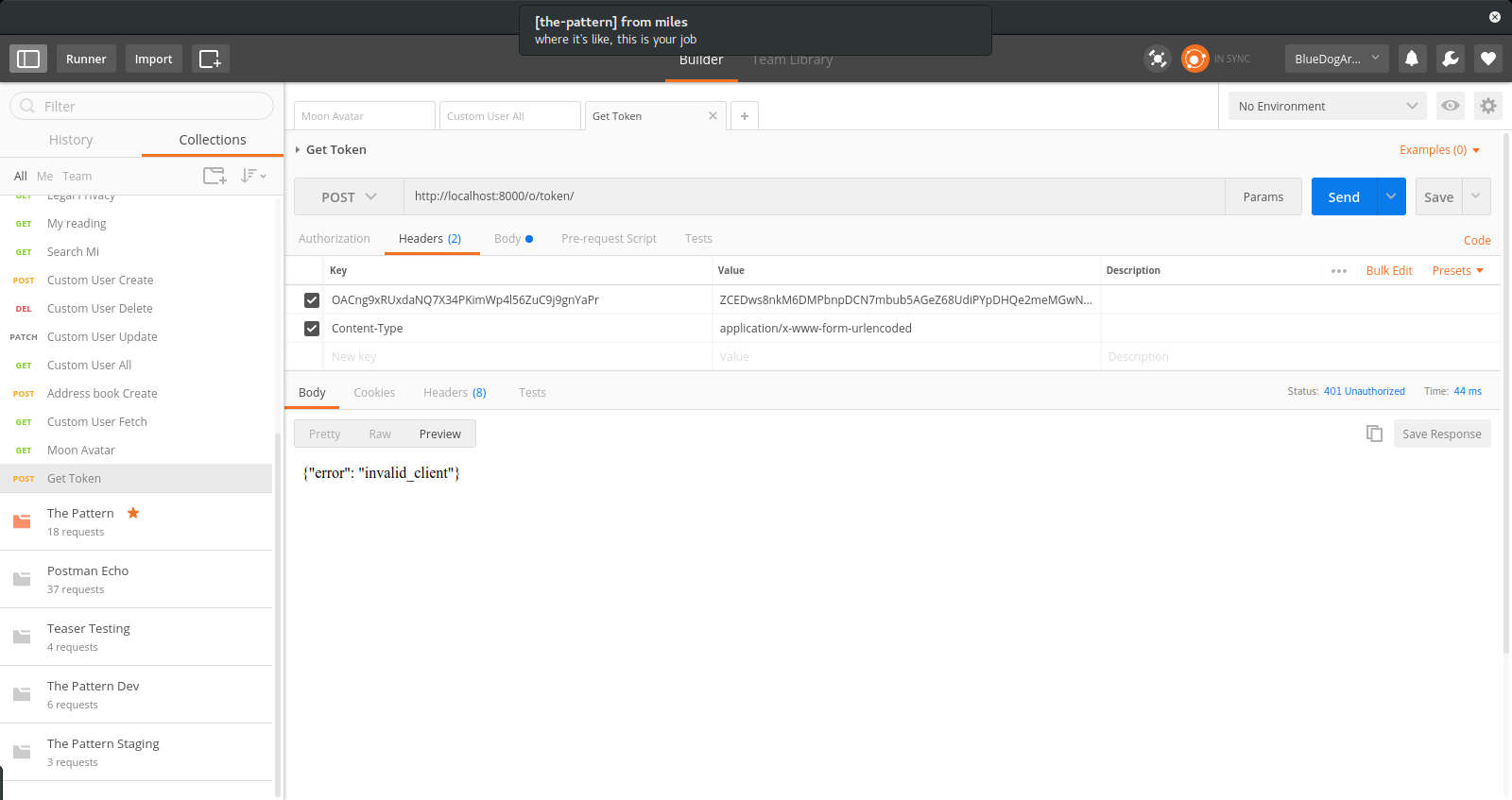
Task: Toggle star on The Pattern collection
Action: pyautogui.click(x=133, y=513)
